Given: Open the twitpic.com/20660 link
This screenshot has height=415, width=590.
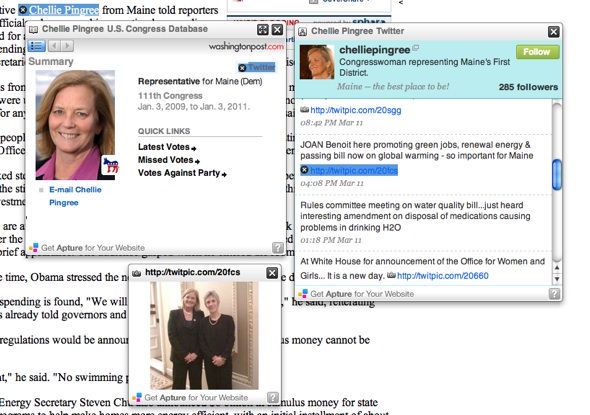Looking at the screenshot, I should (x=443, y=276).
